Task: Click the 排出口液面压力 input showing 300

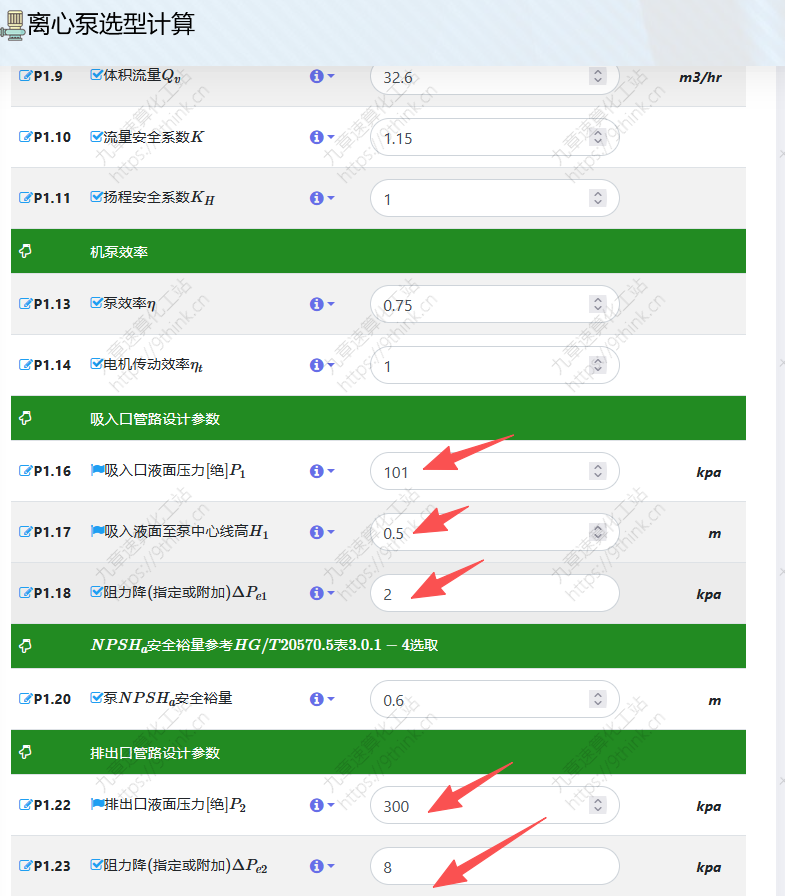Action: click(x=495, y=805)
